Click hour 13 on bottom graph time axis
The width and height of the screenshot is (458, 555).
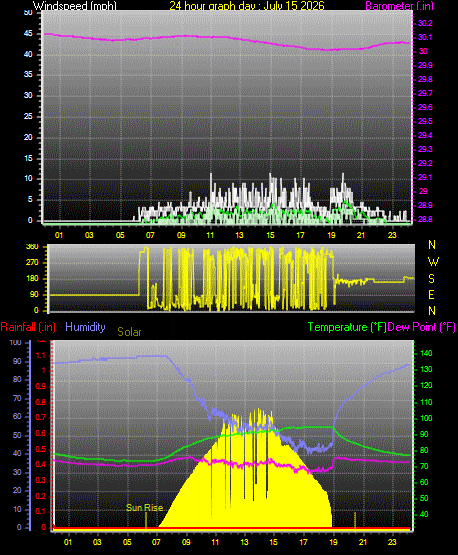pyautogui.click(x=244, y=542)
